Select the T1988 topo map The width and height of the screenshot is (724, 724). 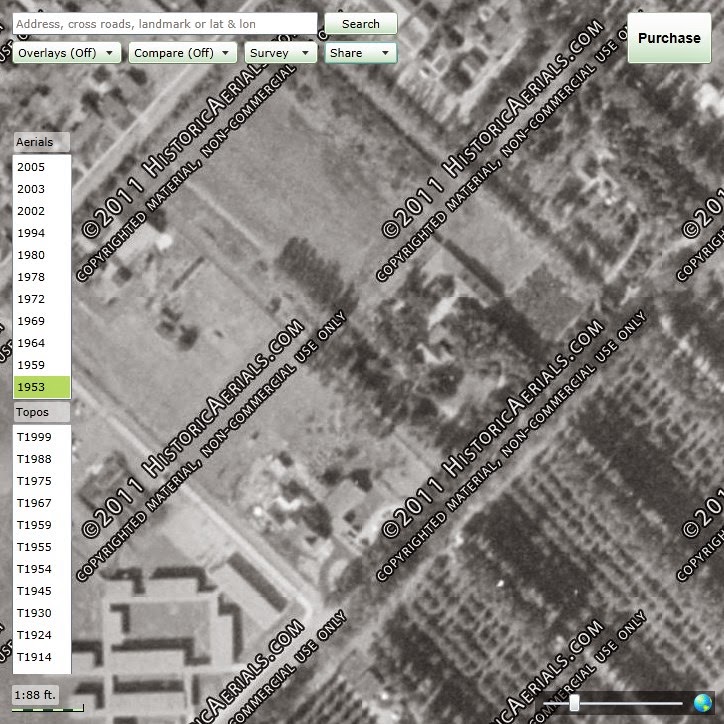tap(42, 459)
